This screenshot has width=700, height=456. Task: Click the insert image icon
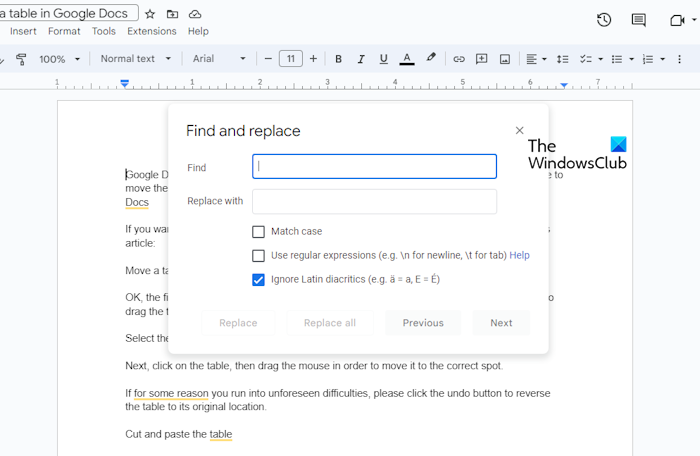pyautogui.click(x=505, y=59)
